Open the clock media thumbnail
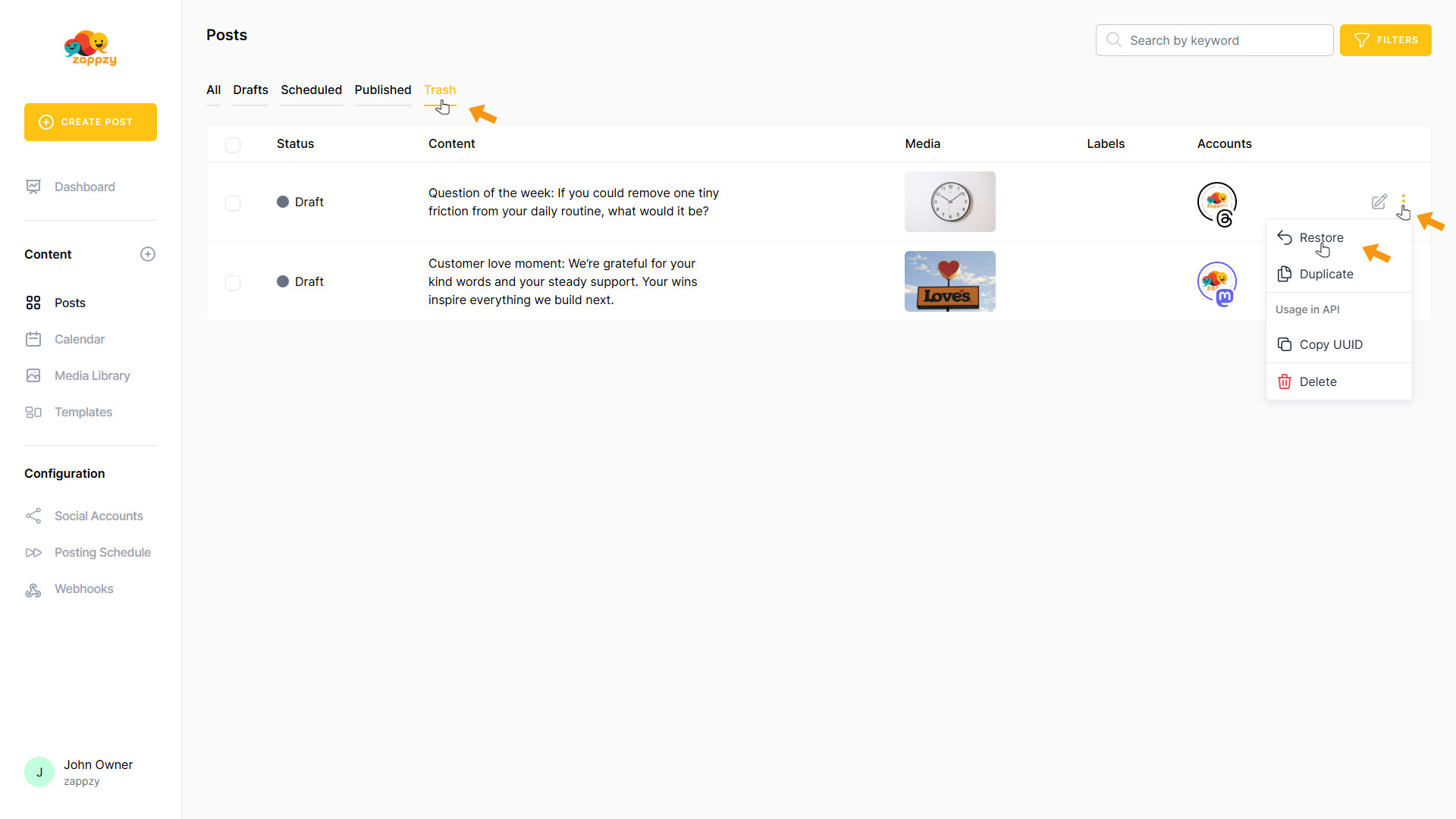Screen dimensions: 1456x819 coord(949,202)
